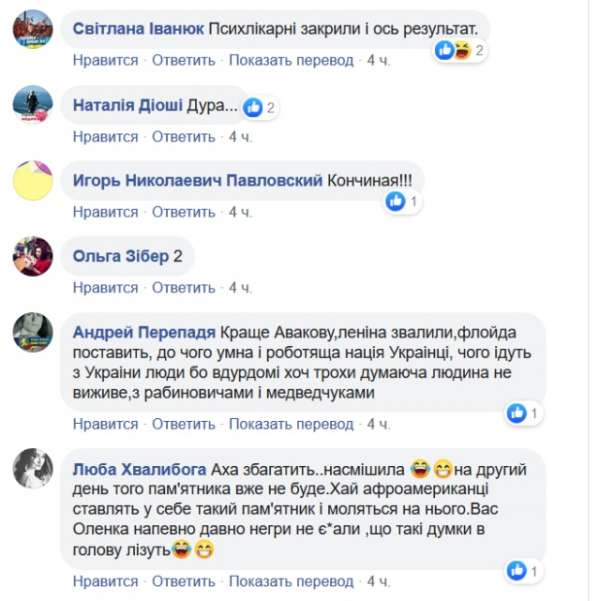This screenshot has width=600, height=601.
Task: Open Наталія Діоші's profile picture
Action: [x=32, y=106]
